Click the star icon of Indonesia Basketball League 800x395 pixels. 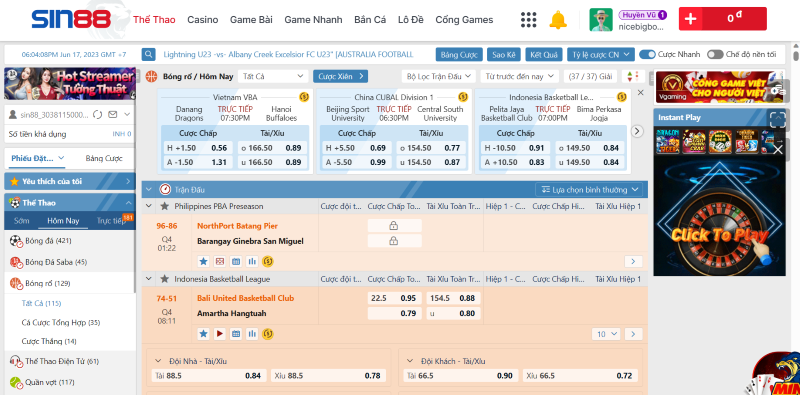[164, 279]
